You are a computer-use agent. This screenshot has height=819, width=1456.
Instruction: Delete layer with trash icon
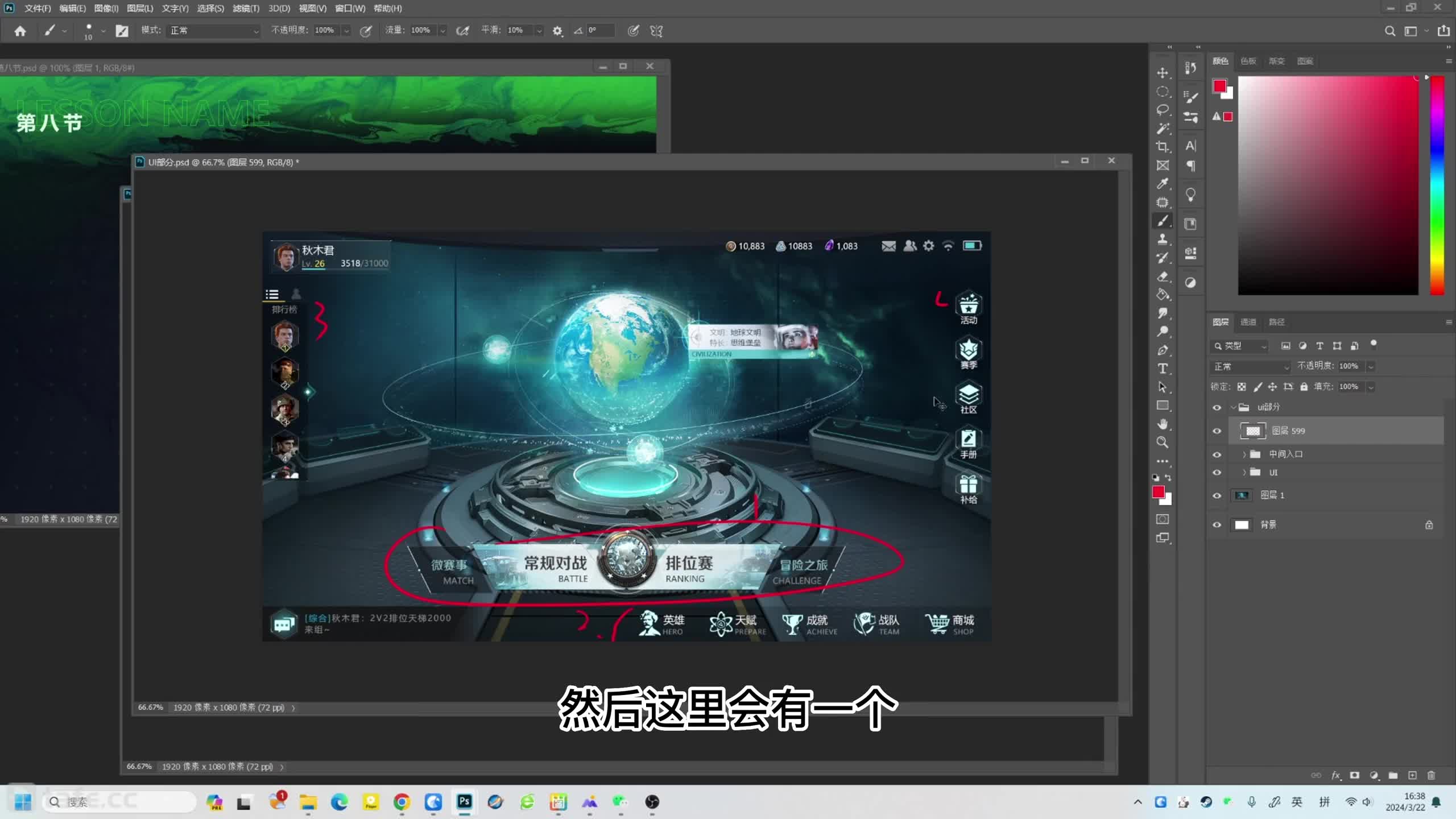1432,775
